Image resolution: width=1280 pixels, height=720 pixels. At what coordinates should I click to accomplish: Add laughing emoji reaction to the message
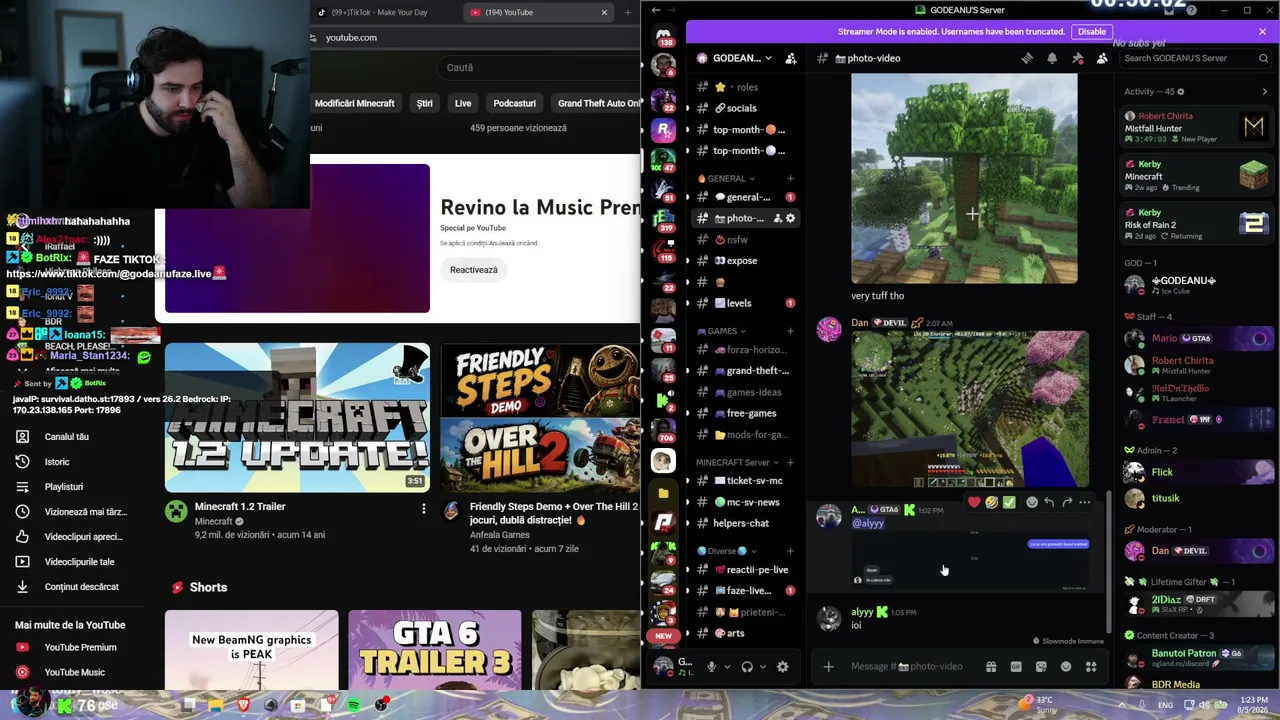pyautogui.click(x=991, y=502)
